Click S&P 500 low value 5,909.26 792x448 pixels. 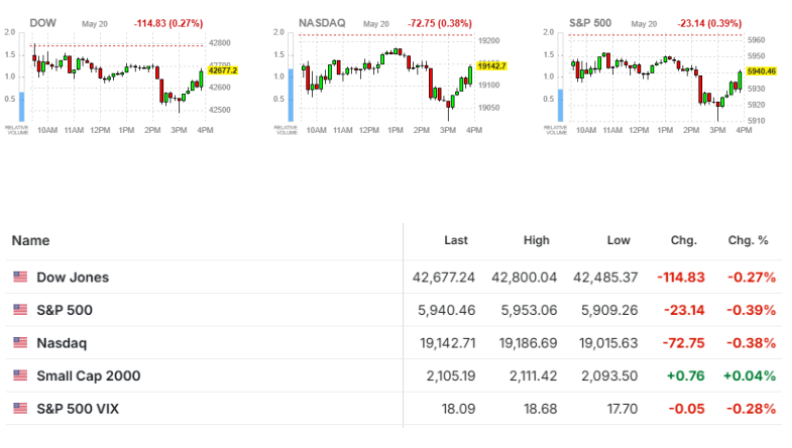coord(609,310)
